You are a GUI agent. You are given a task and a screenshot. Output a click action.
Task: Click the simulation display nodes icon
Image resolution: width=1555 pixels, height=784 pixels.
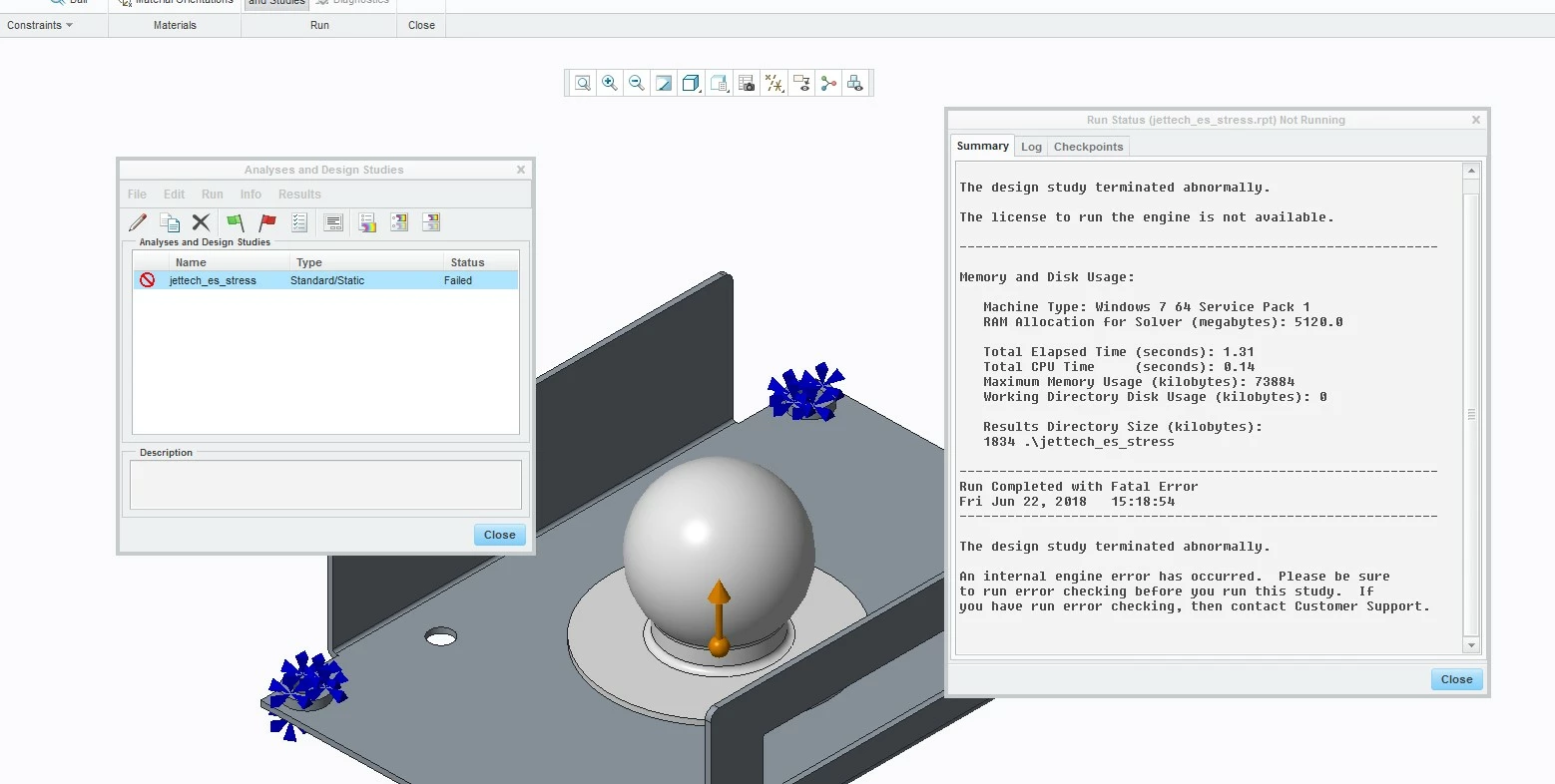pos(828,83)
